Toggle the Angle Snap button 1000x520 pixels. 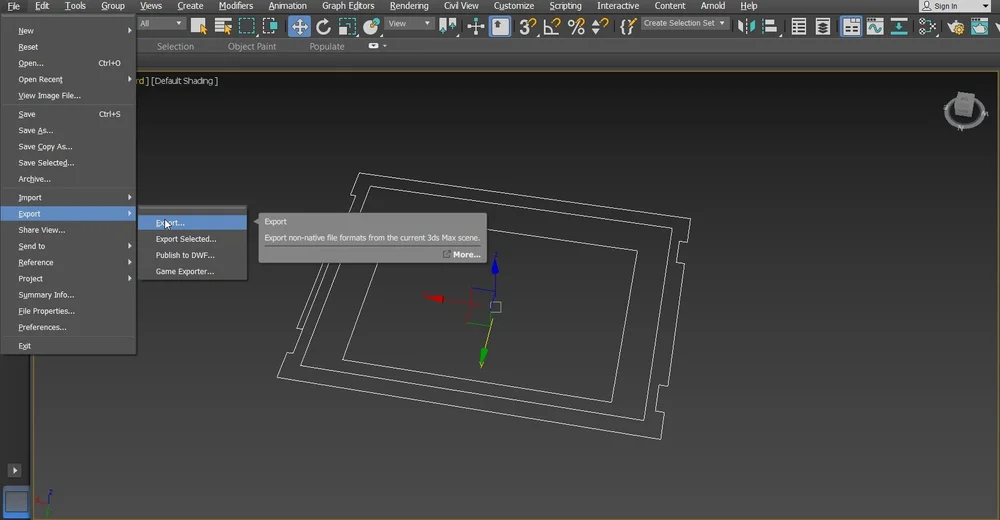(552, 26)
